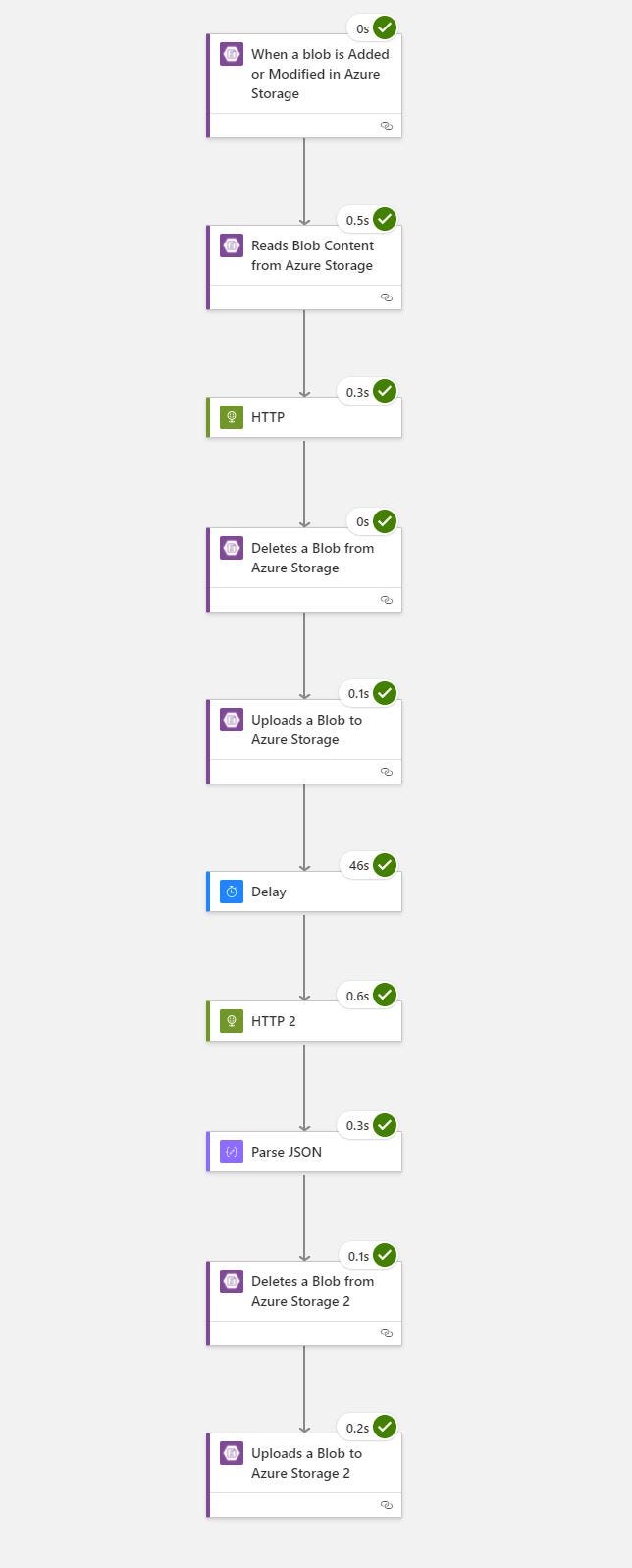Expand the HTTP 2 action card
632x1568 pixels.
pos(304,1020)
